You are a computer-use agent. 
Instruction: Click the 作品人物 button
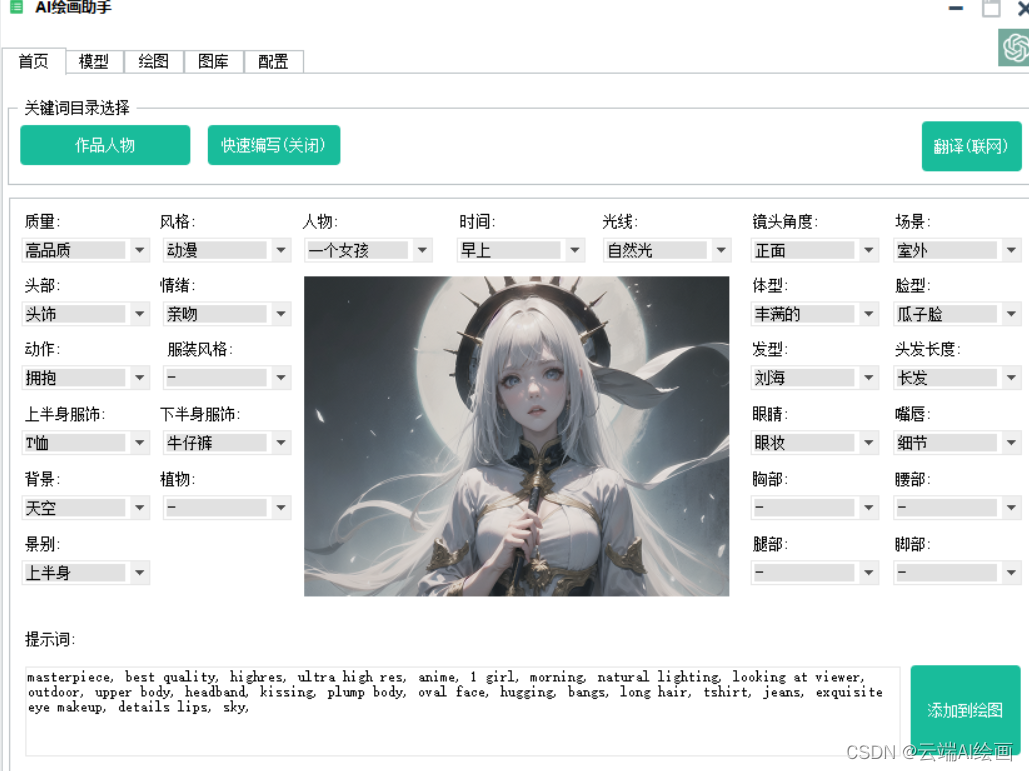point(105,145)
